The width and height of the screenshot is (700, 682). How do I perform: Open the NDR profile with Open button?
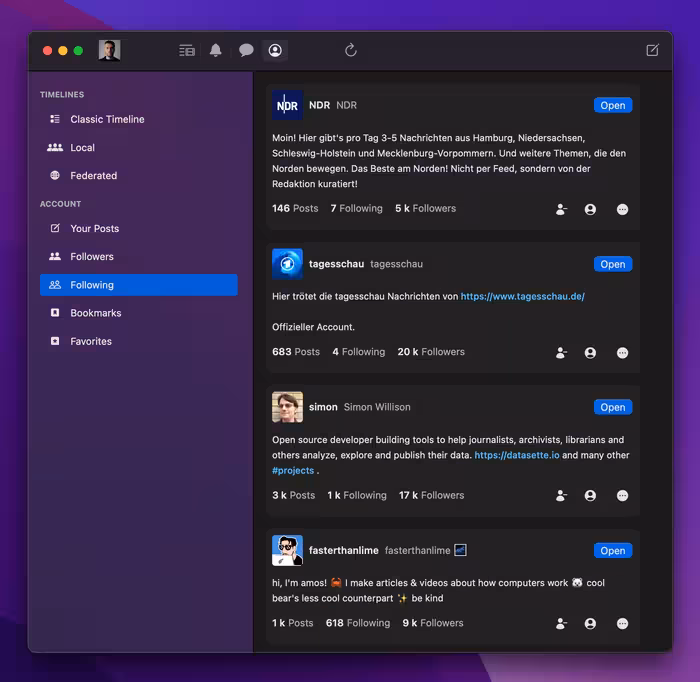612,105
